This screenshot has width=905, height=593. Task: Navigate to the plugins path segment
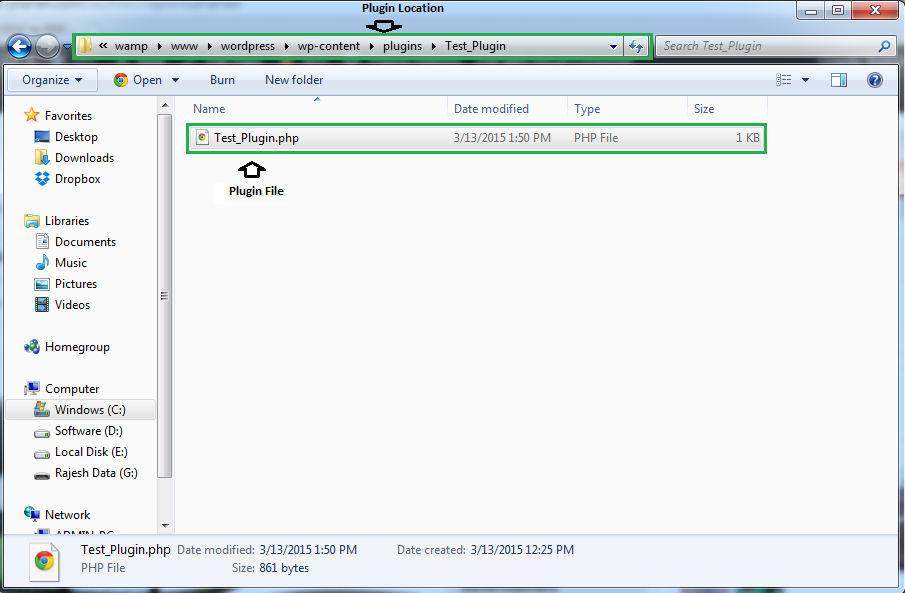point(402,46)
